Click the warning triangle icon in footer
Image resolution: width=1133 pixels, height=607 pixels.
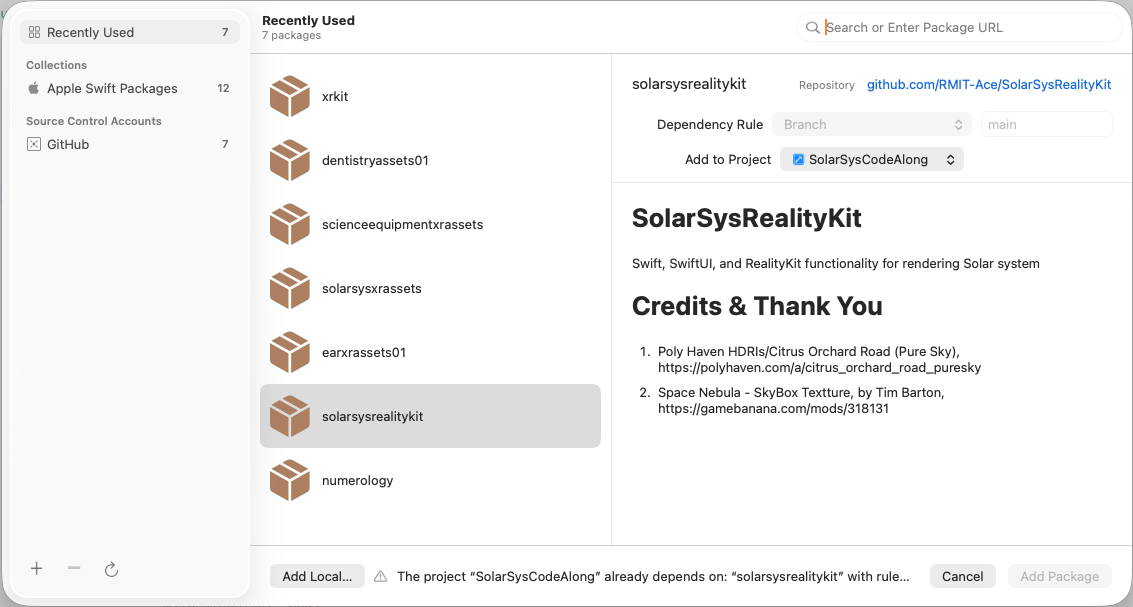click(381, 577)
